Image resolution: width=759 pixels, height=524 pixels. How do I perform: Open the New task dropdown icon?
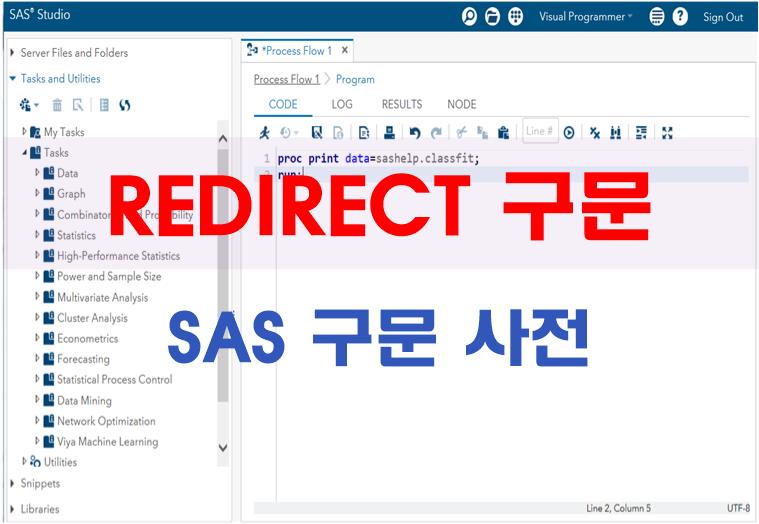[x=29, y=105]
